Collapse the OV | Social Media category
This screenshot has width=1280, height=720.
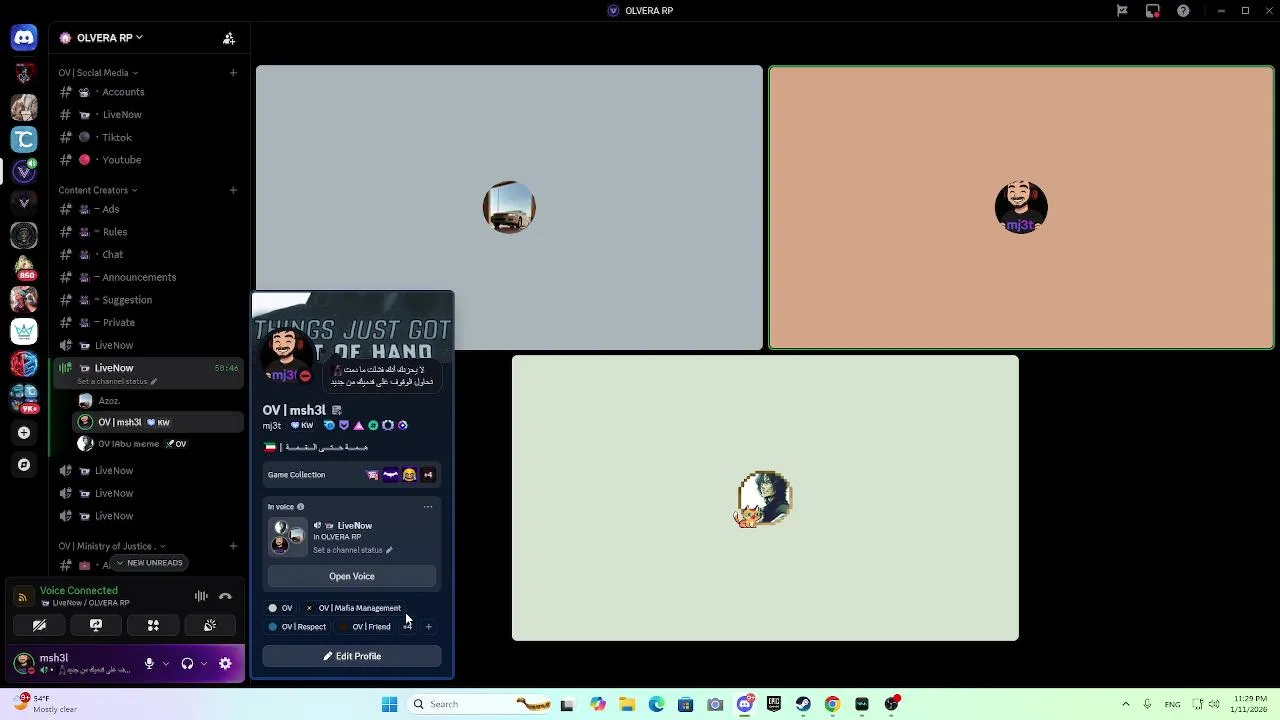click(98, 73)
